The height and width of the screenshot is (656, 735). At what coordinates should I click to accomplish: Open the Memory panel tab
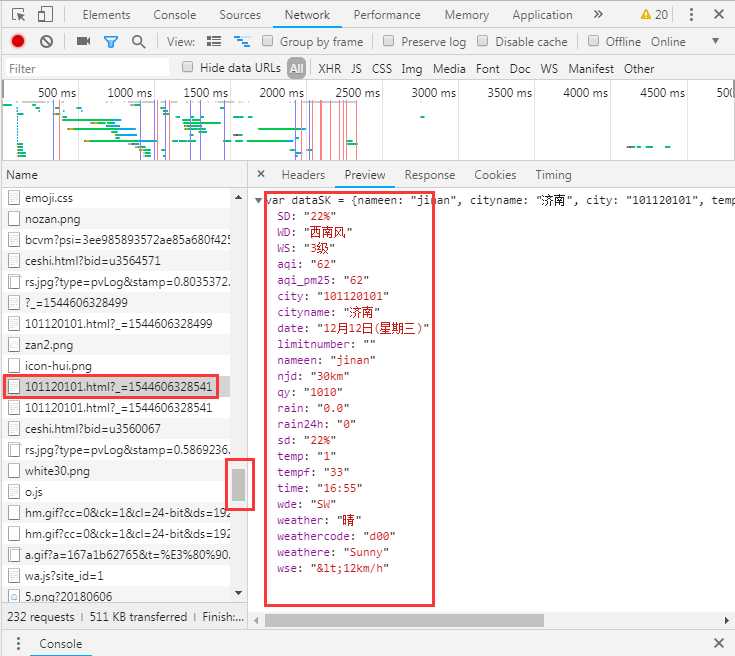pos(466,15)
